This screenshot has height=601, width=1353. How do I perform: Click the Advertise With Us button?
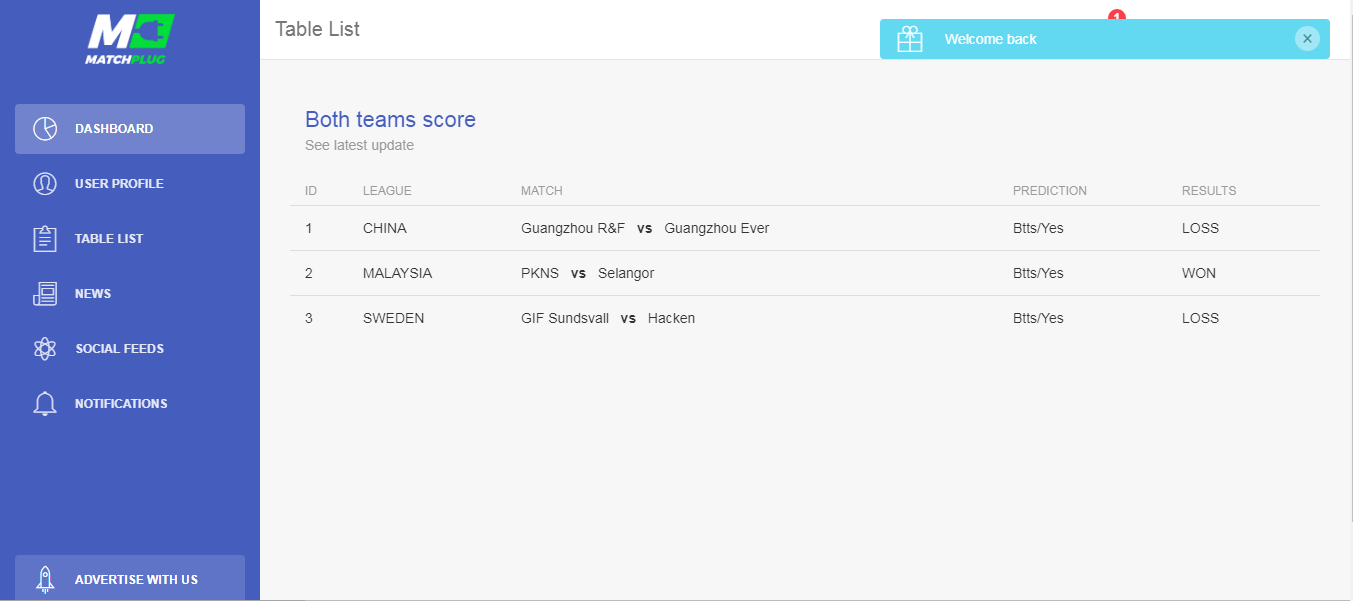(x=130, y=578)
